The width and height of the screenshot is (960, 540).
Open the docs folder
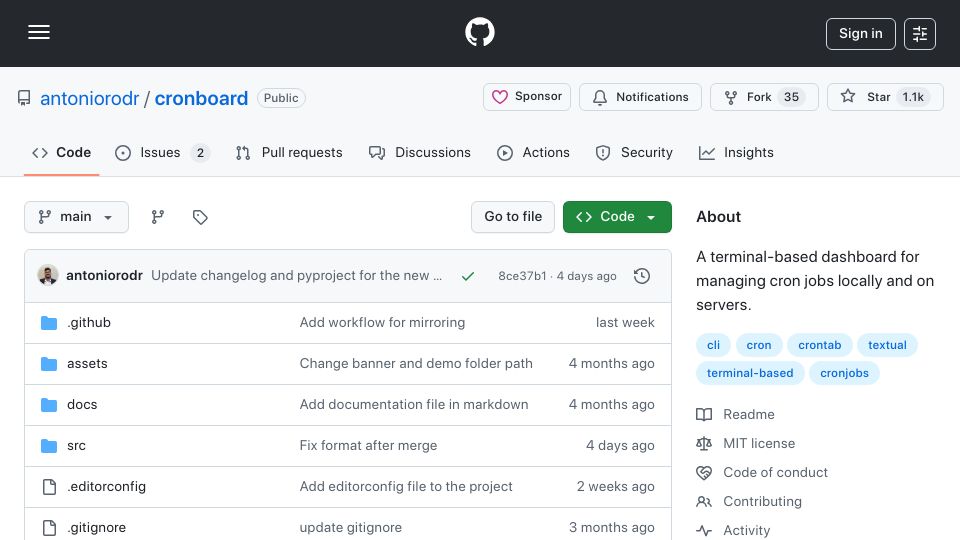pos(82,405)
